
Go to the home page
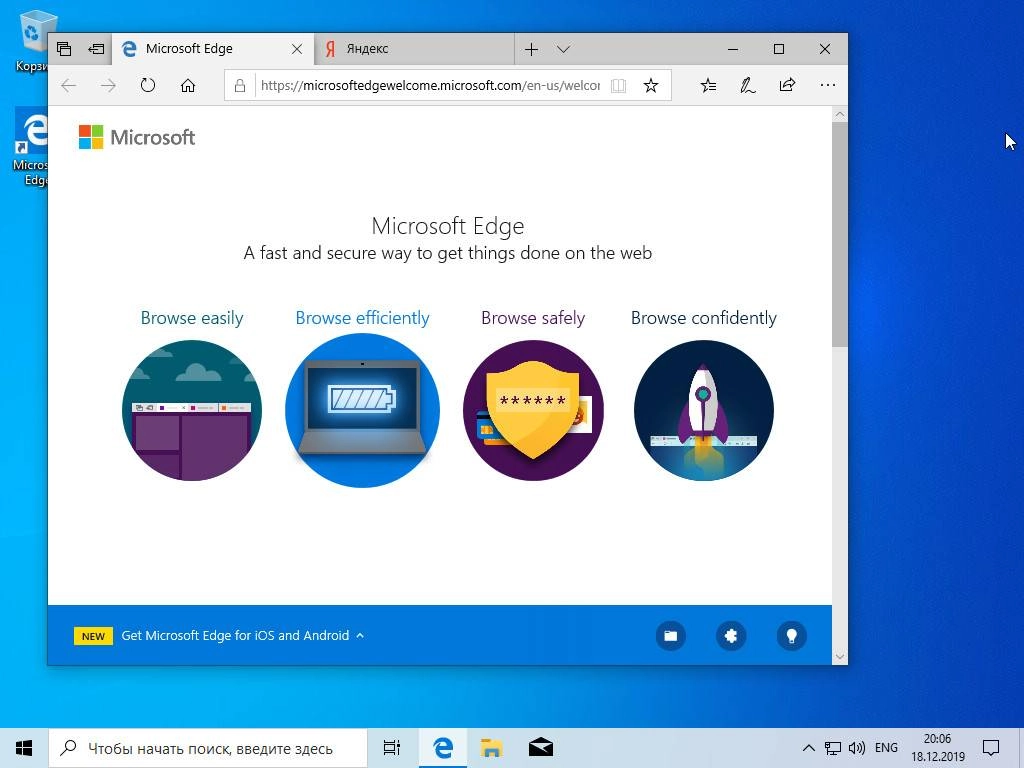(188, 86)
